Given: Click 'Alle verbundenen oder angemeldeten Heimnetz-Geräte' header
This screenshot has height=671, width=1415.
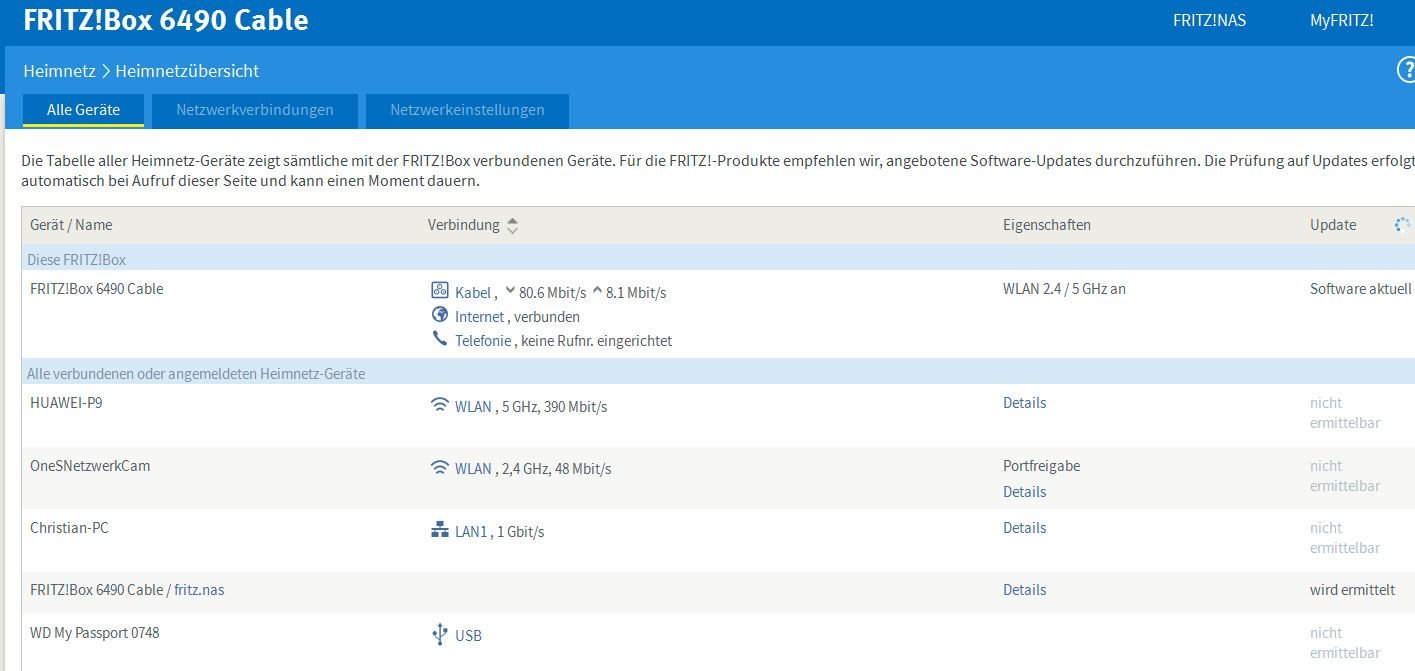Looking at the screenshot, I should coord(196,374).
